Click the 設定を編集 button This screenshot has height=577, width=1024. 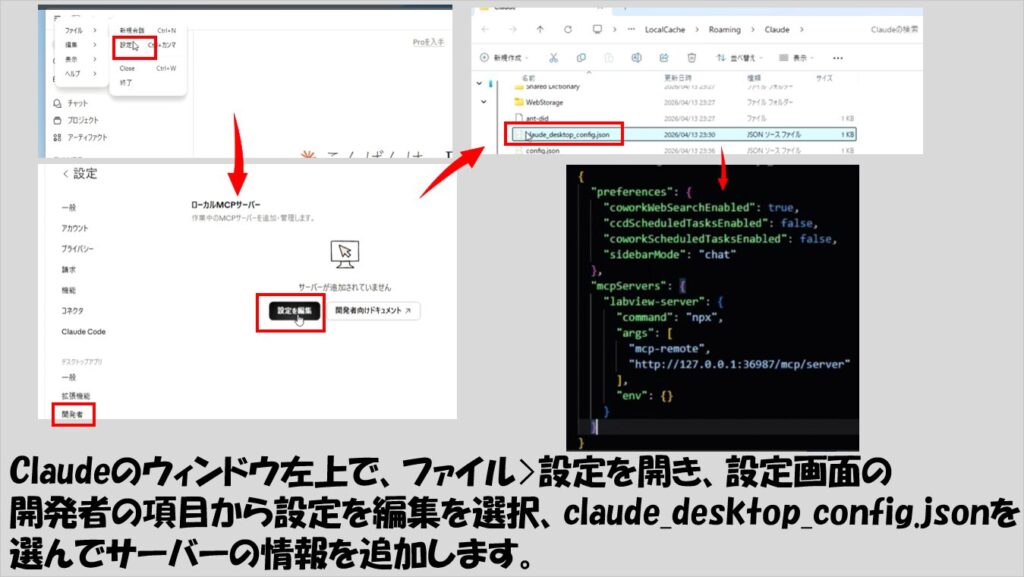pos(291,311)
